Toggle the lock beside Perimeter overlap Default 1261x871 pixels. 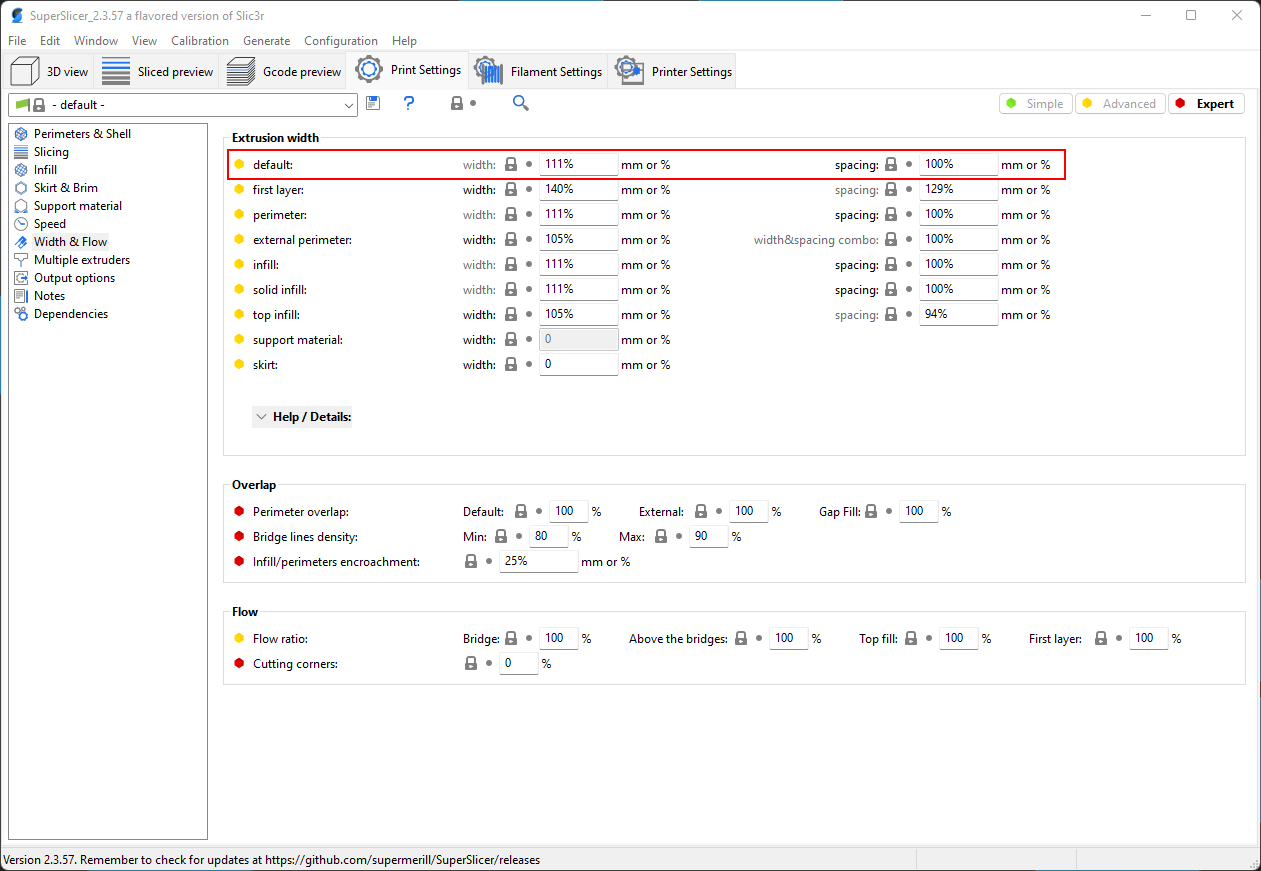pos(521,511)
